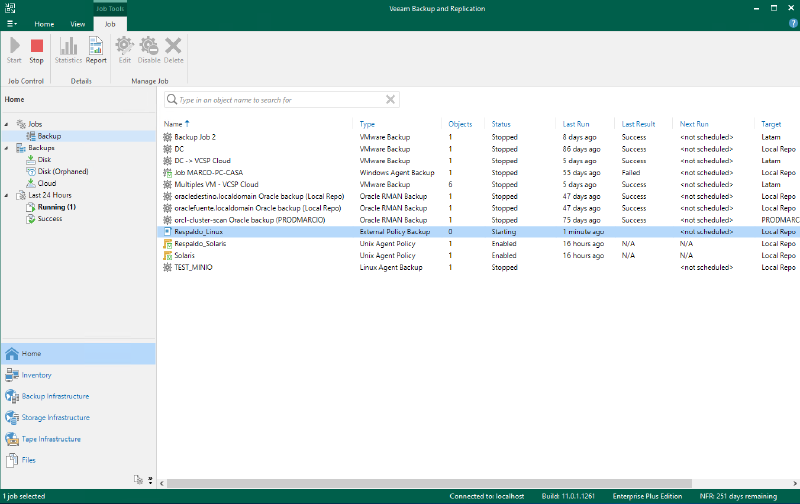Sort by the Objects column header
Image resolution: width=800 pixels, height=504 pixels.
tap(460, 124)
